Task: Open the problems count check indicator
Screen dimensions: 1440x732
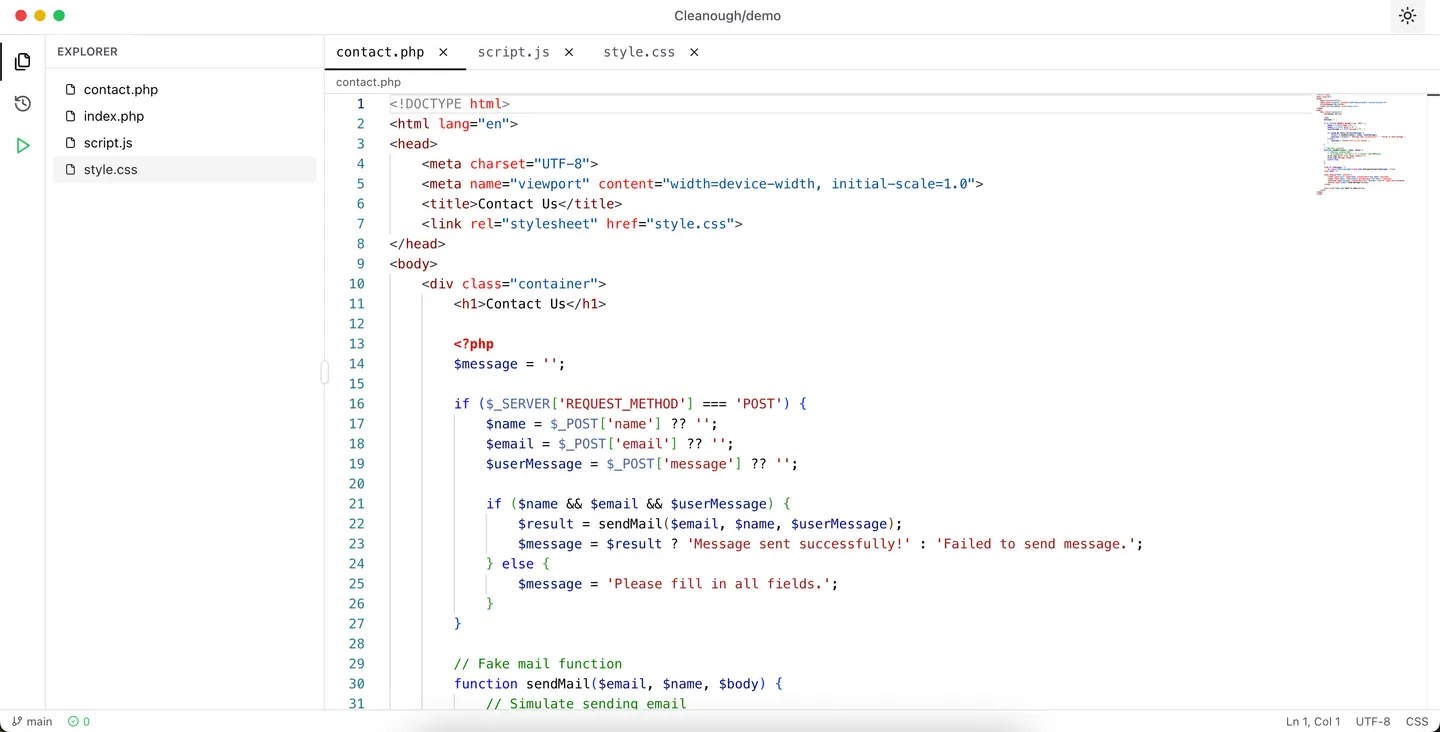Action: tap(79, 721)
